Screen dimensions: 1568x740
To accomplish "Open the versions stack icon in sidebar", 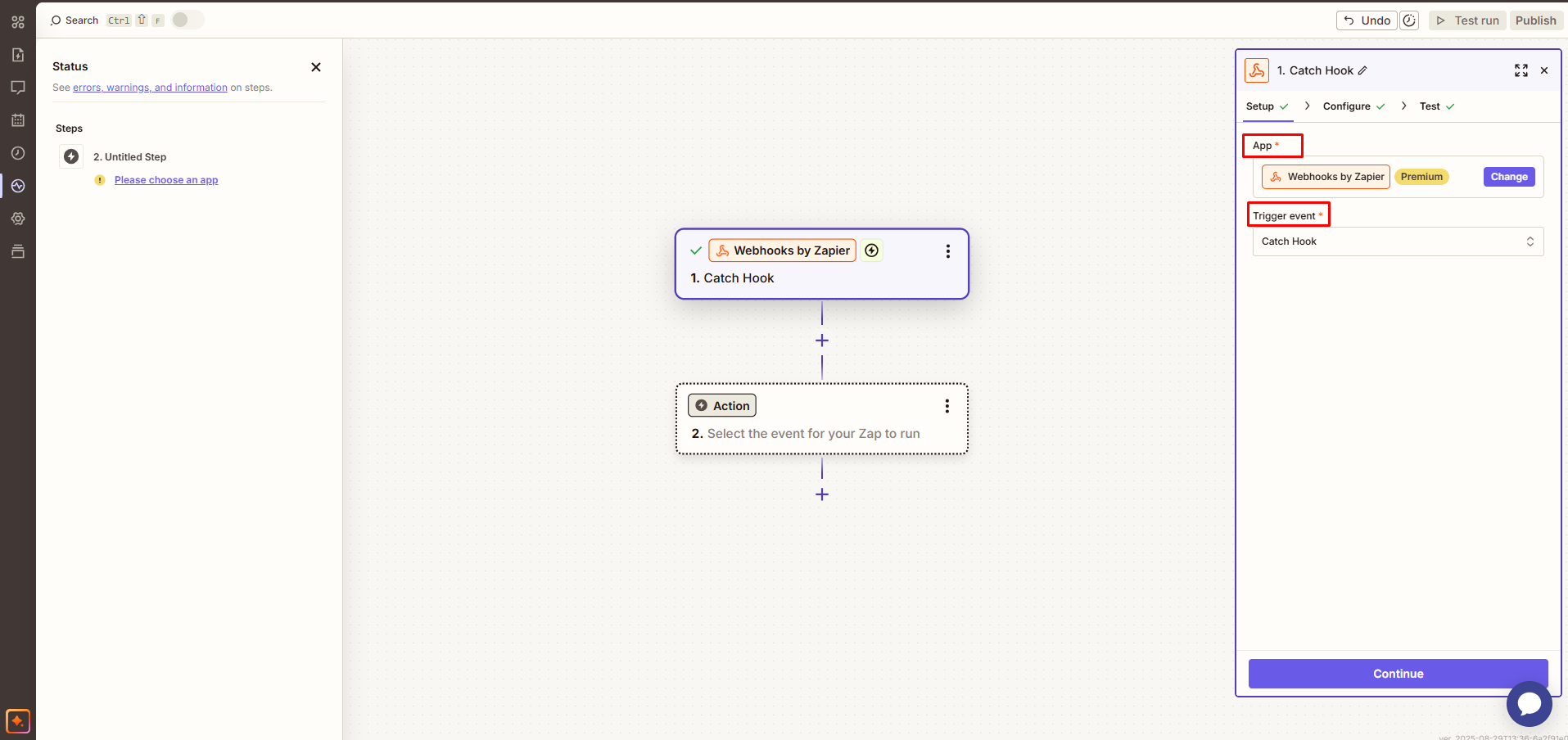I will (18, 251).
